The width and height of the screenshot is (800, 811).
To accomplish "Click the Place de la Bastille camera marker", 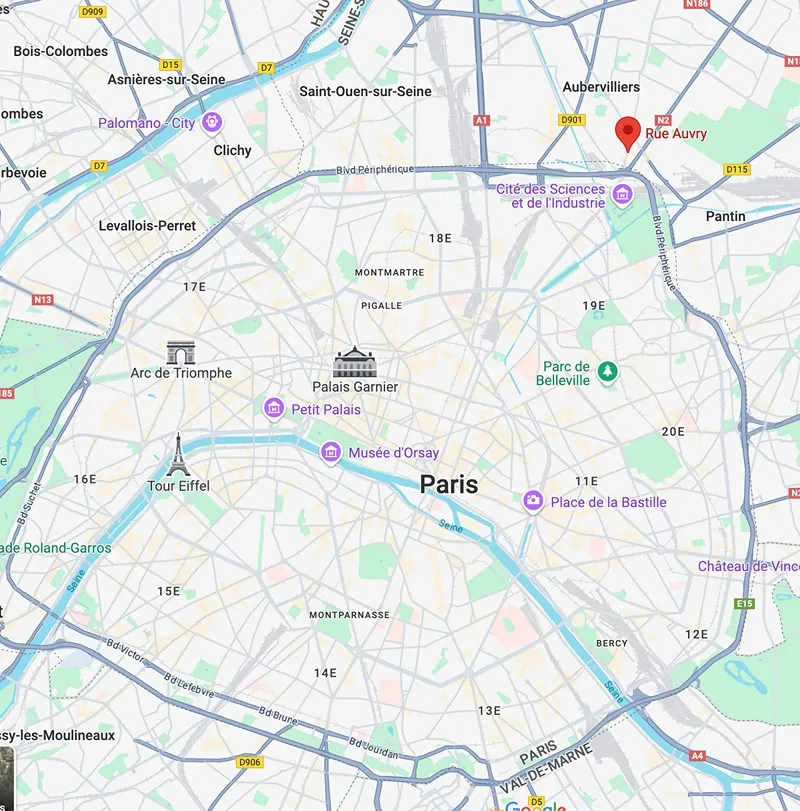I will 533,501.
